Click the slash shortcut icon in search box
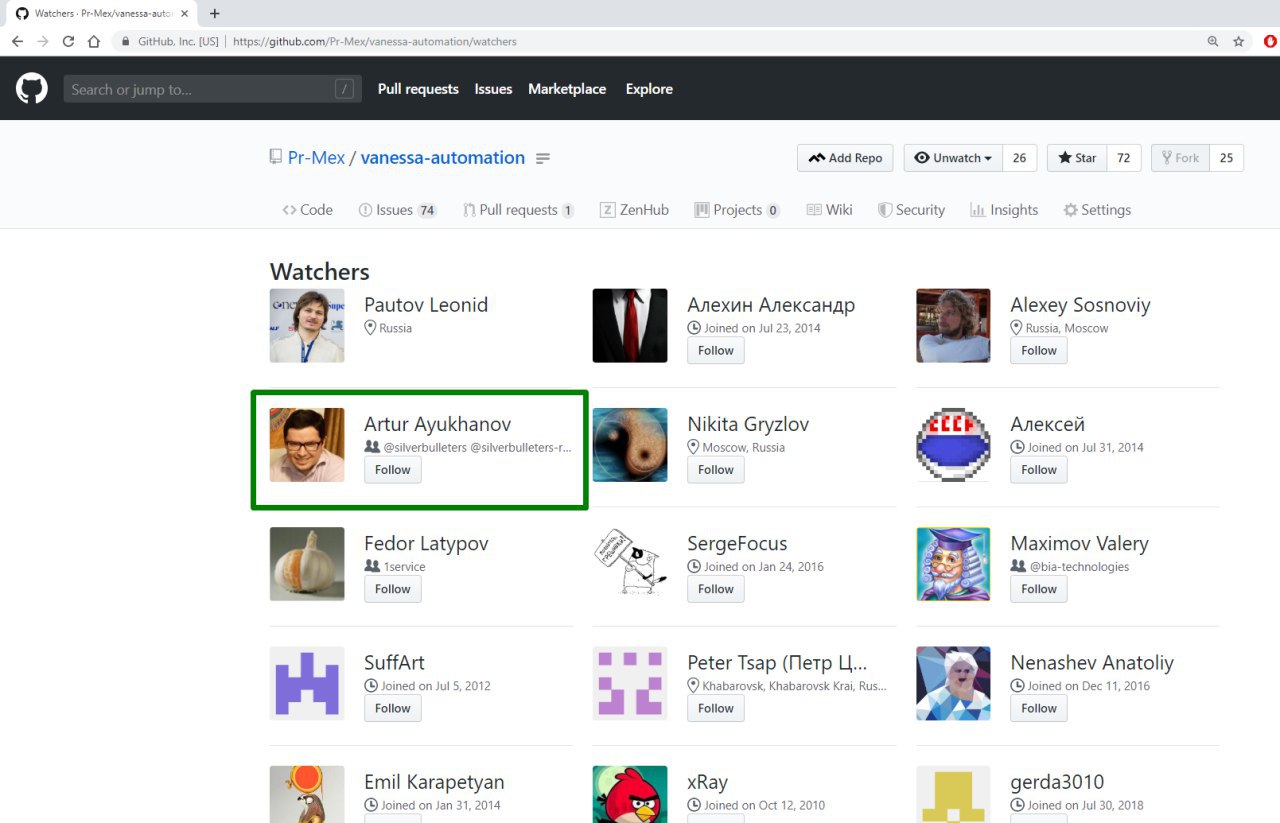The image size is (1280, 823). pyautogui.click(x=344, y=89)
